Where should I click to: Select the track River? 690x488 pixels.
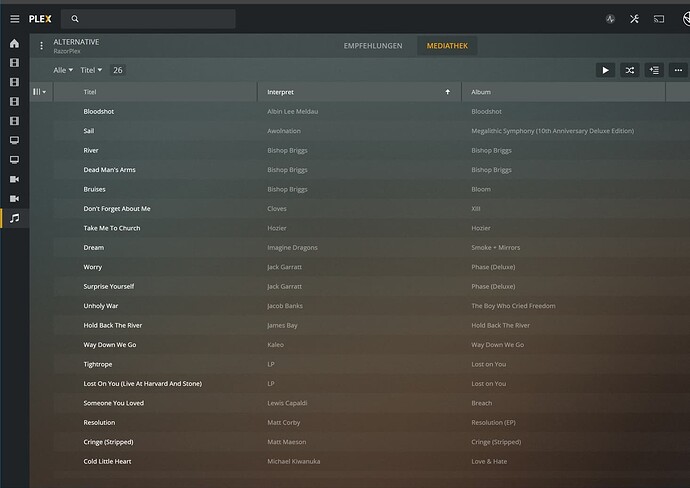point(91,150)
